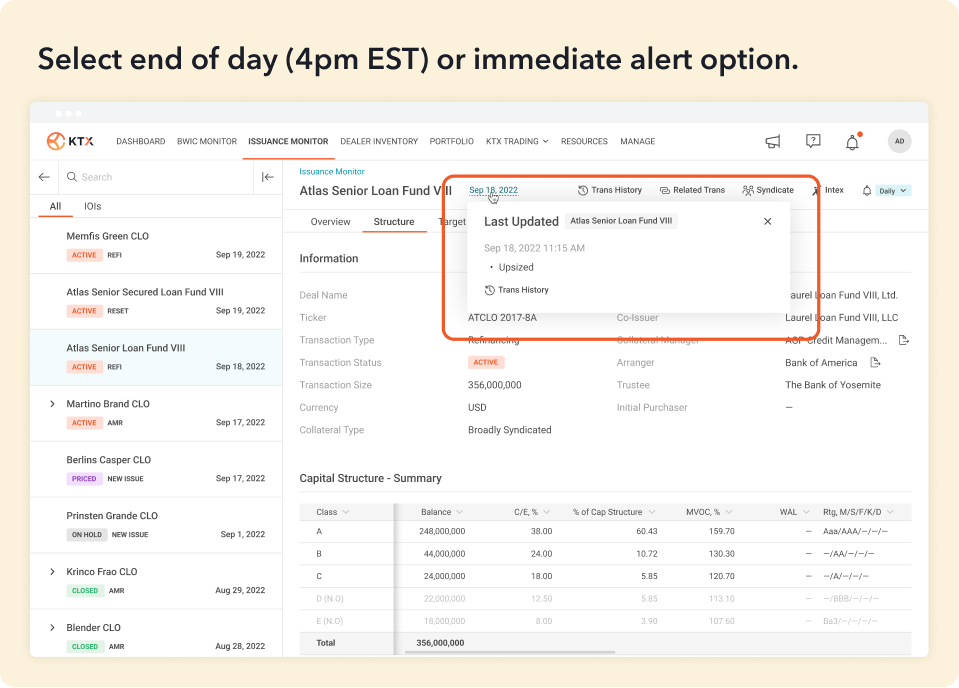Open Resources menu
This screenshot has height=688, width=959.
584,141
